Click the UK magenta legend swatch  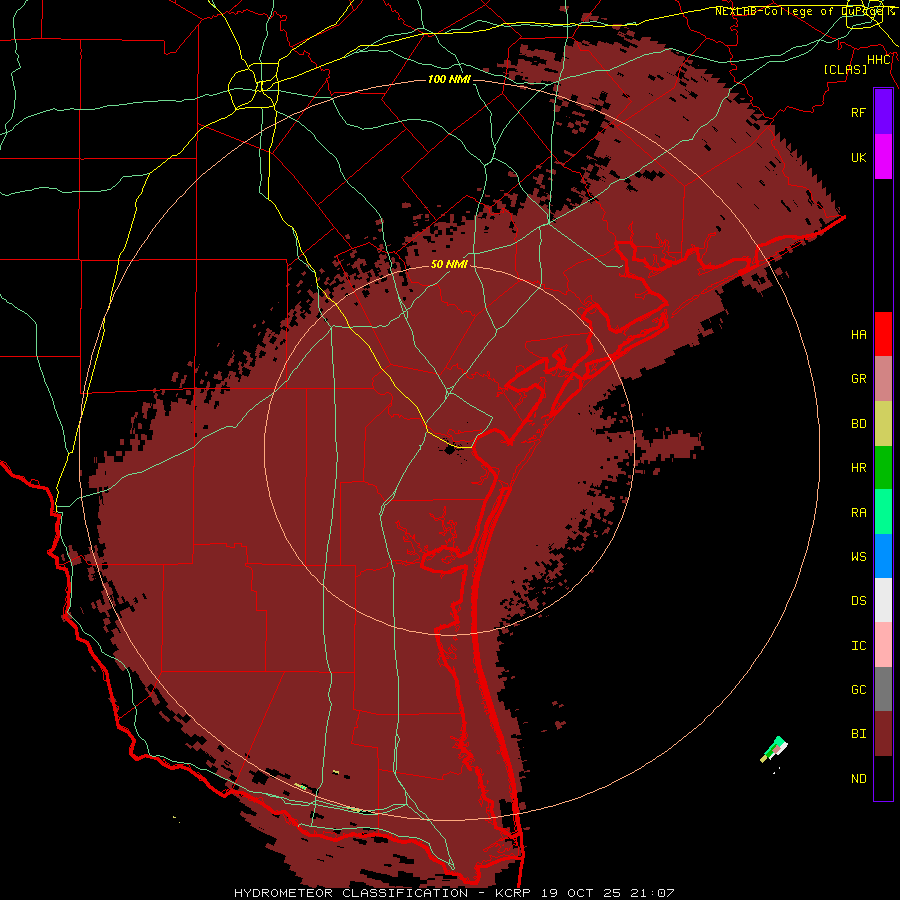883,157
